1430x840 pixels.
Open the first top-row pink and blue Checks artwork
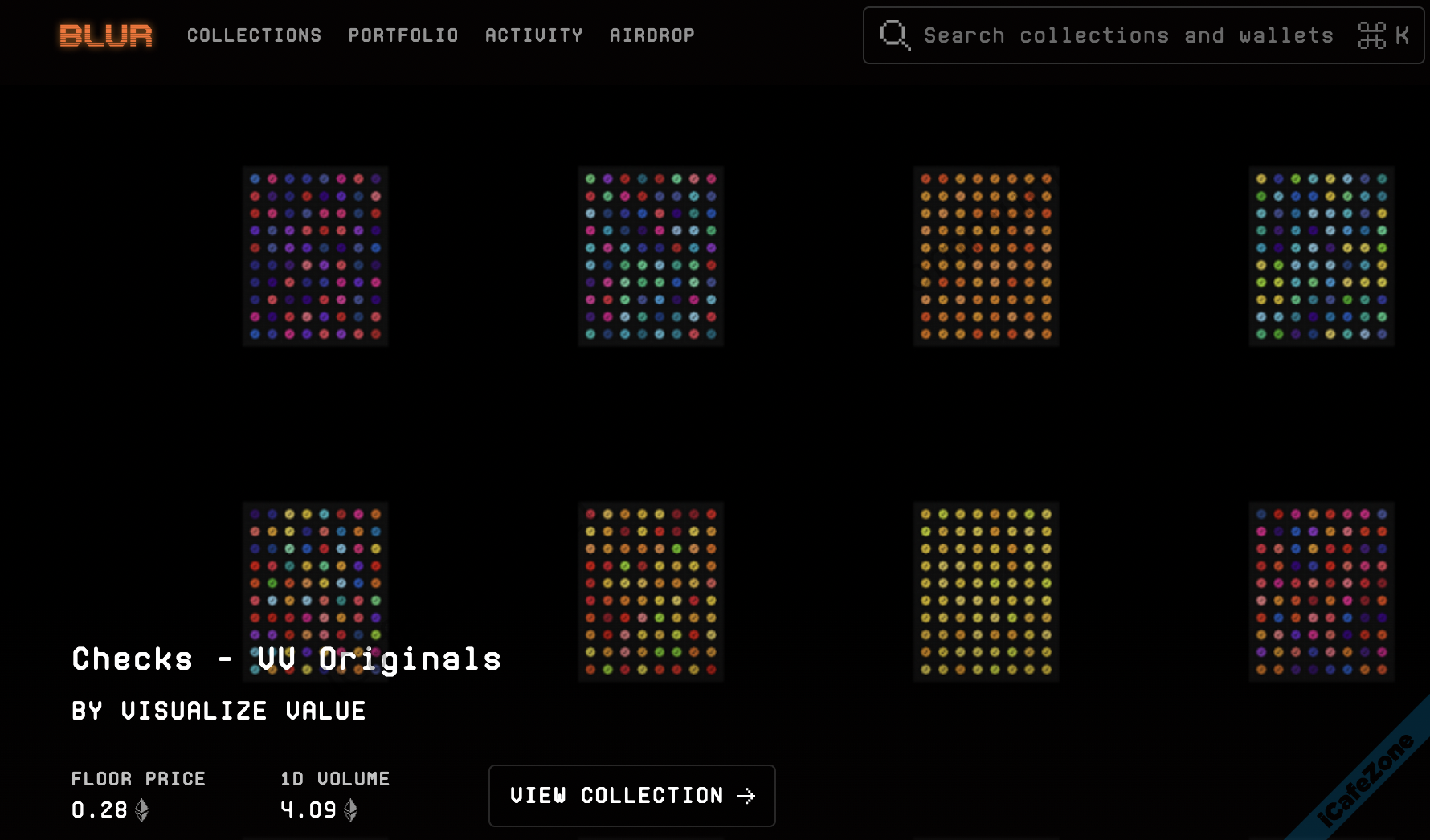315,256
